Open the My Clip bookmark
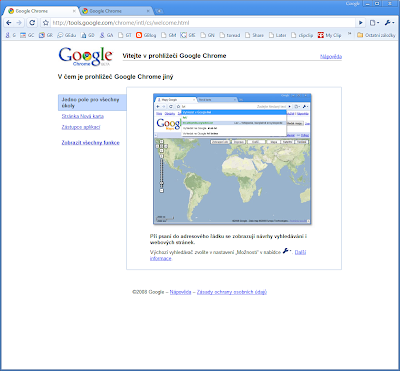 point(329,35)
